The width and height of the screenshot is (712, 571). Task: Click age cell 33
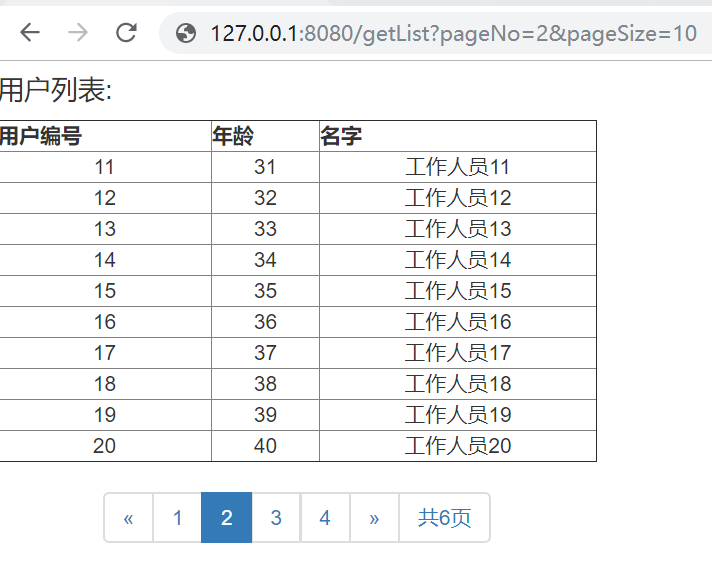point(265,229)
